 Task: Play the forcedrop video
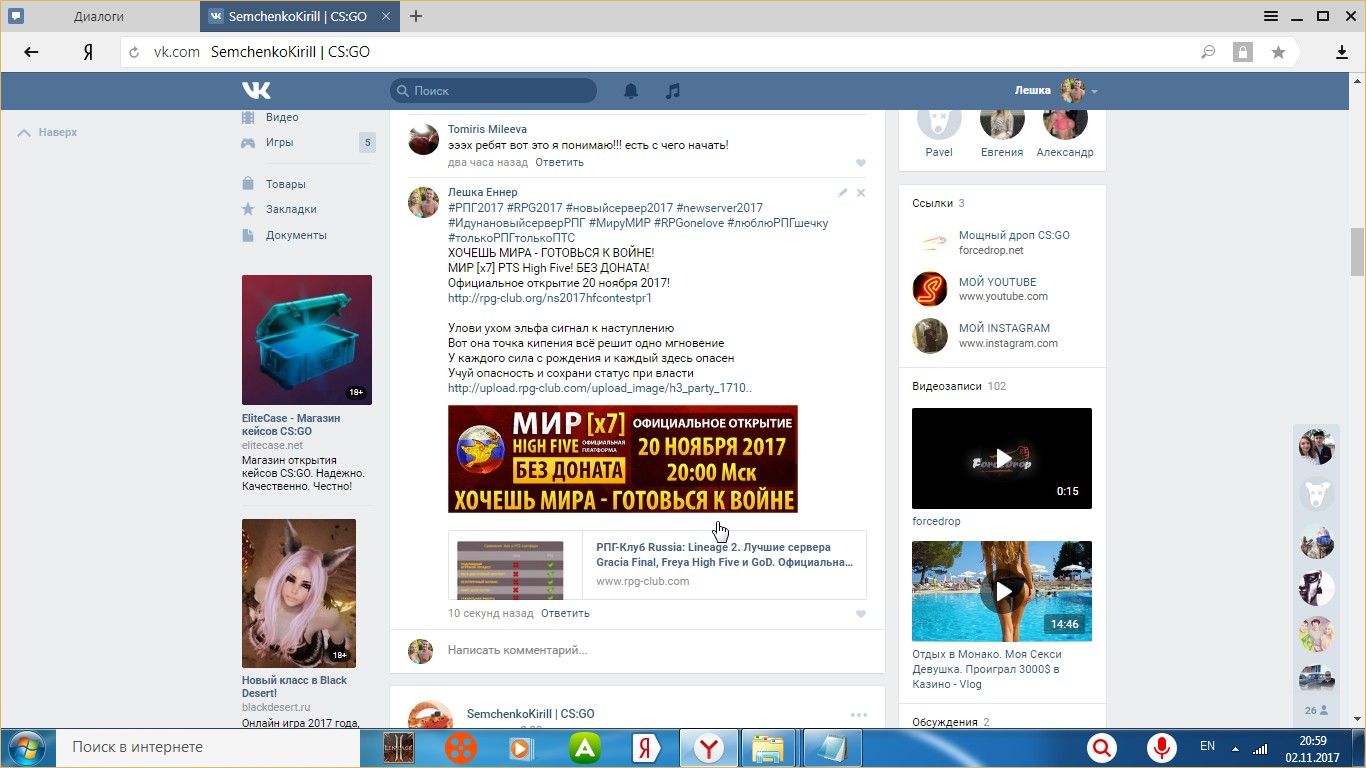pyautogui.click(x=1002, y=458)
